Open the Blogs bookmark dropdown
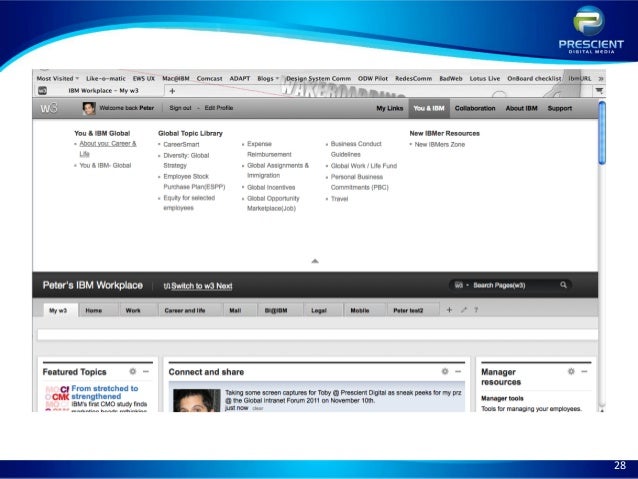The width and height of the screenshot is (638, 479). click(268, 79)
